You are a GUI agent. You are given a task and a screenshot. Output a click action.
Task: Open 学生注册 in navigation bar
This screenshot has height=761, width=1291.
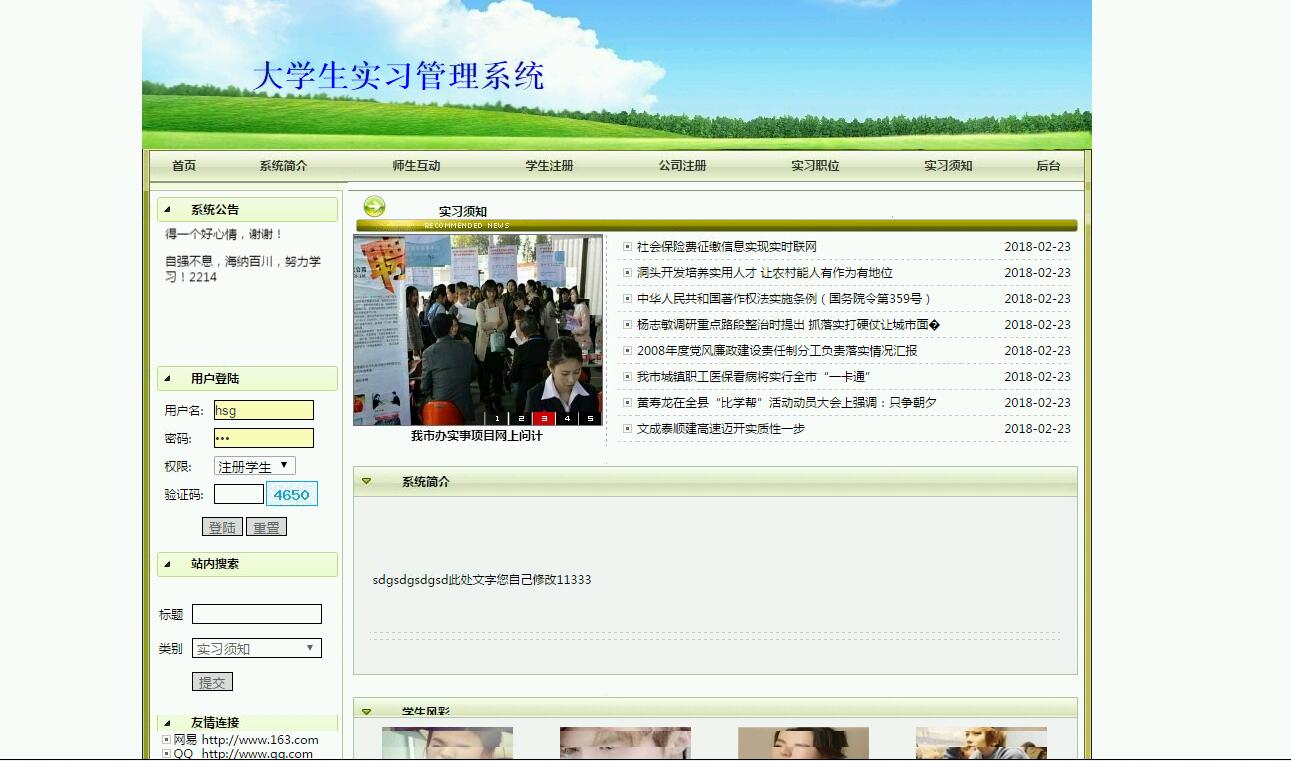point(549,166)
